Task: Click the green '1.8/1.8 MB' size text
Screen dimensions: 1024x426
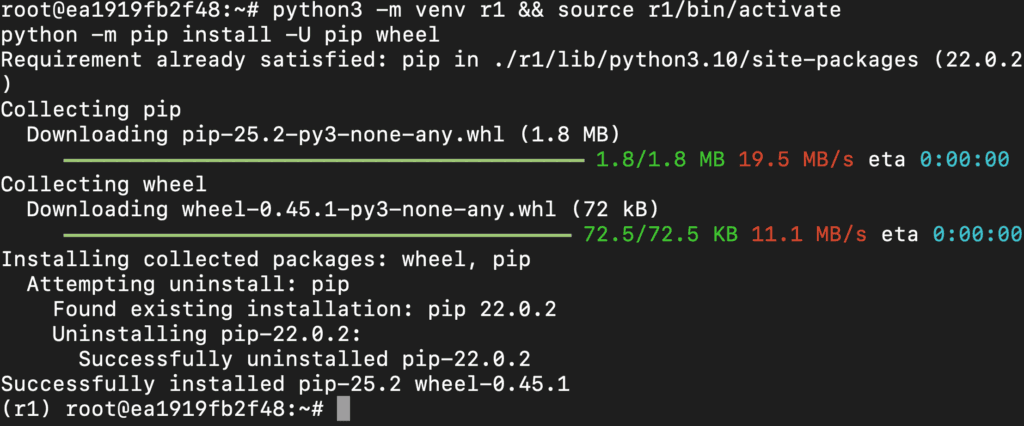Action: point(660,160)
